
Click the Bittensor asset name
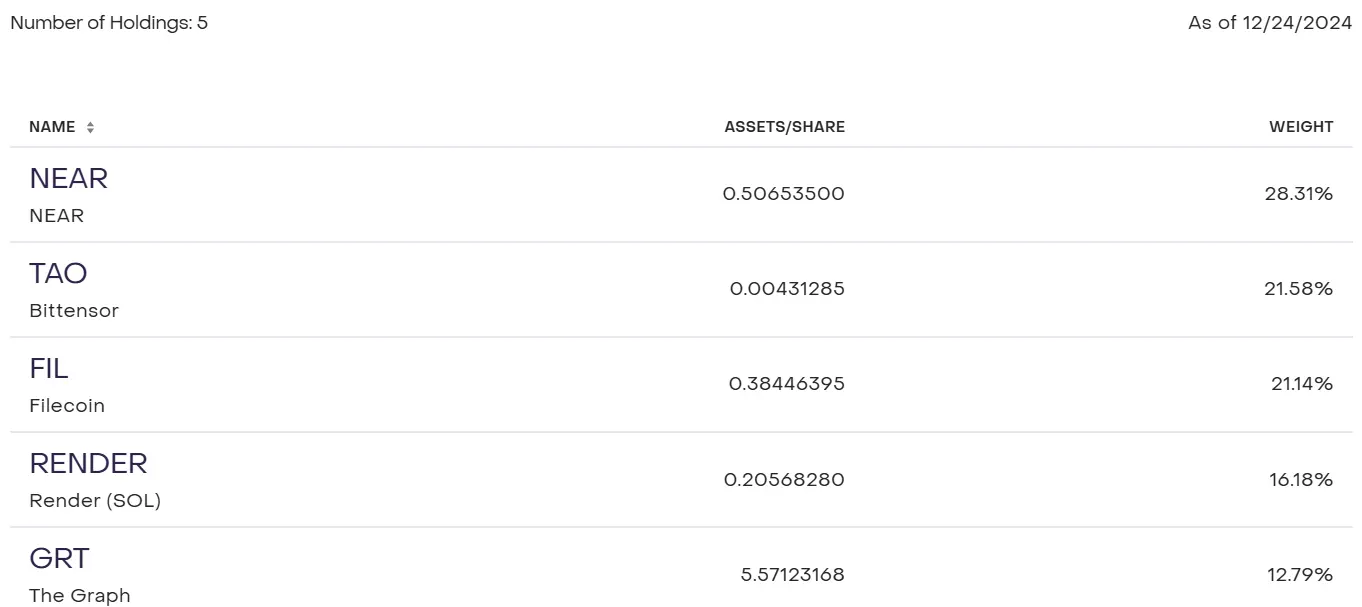tap(74, 311)
